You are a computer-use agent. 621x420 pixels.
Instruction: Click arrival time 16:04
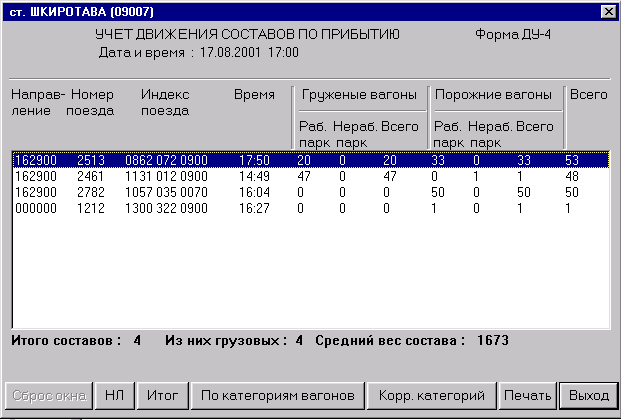(x=254, y=192)
